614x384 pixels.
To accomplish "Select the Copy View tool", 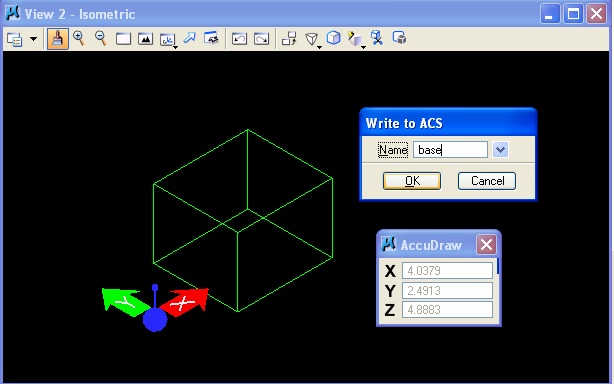I will pyautogui.click(x=289, y=39).
